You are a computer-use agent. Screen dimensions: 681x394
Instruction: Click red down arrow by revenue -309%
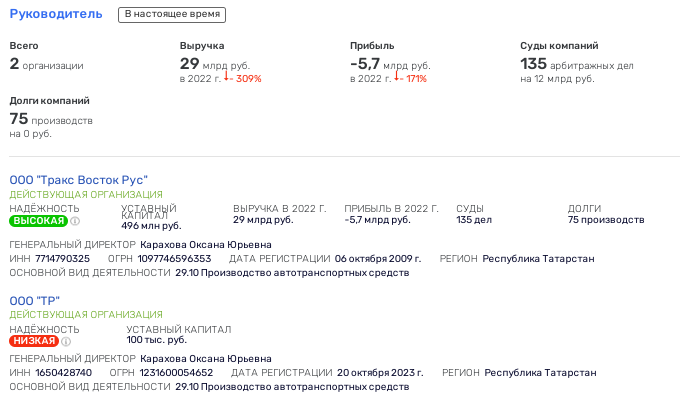[226, 76]
